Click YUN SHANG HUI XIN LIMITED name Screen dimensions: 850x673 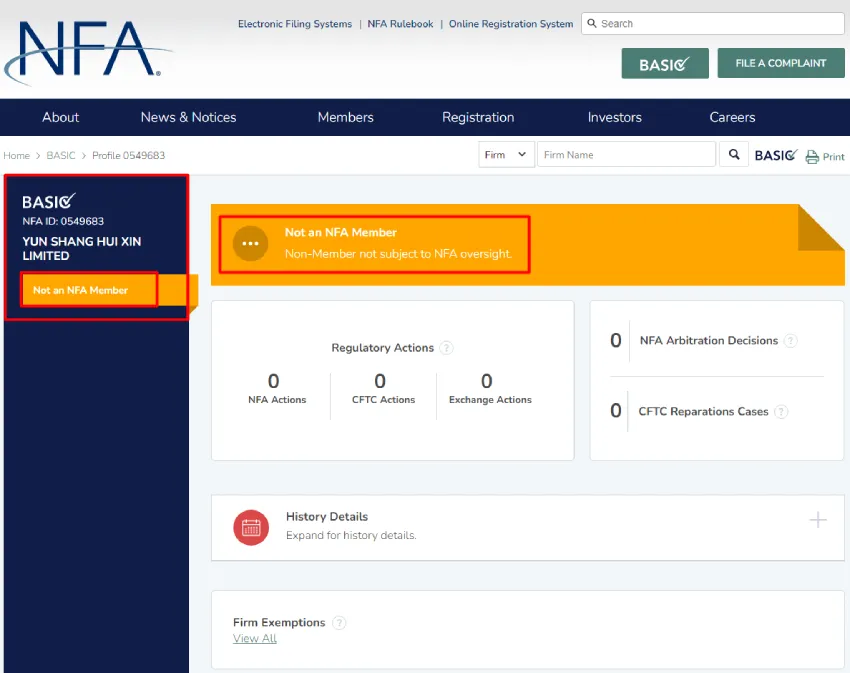point(81,248)
